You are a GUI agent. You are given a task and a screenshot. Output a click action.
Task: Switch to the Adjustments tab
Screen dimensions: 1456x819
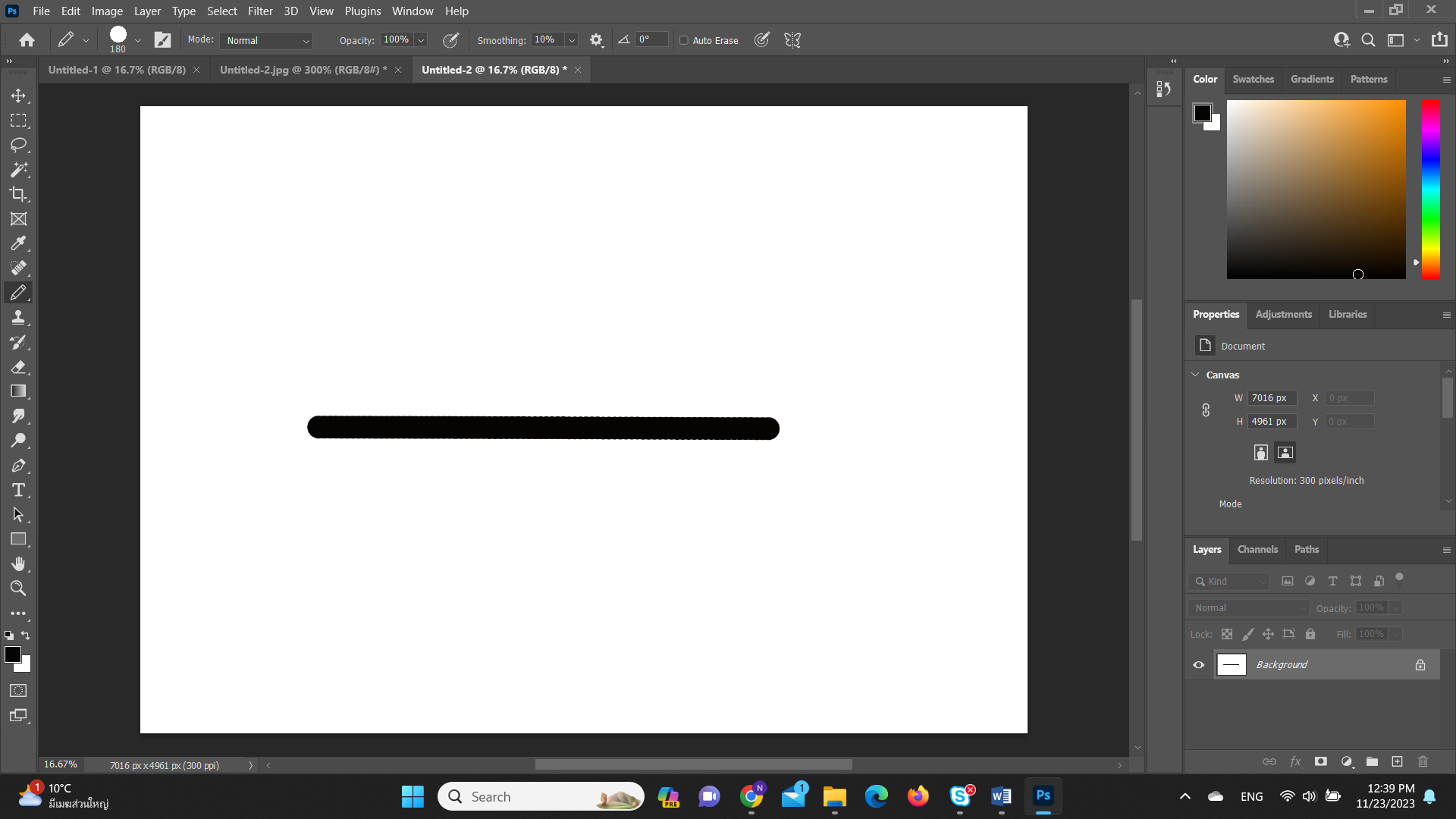(1283, 314)
